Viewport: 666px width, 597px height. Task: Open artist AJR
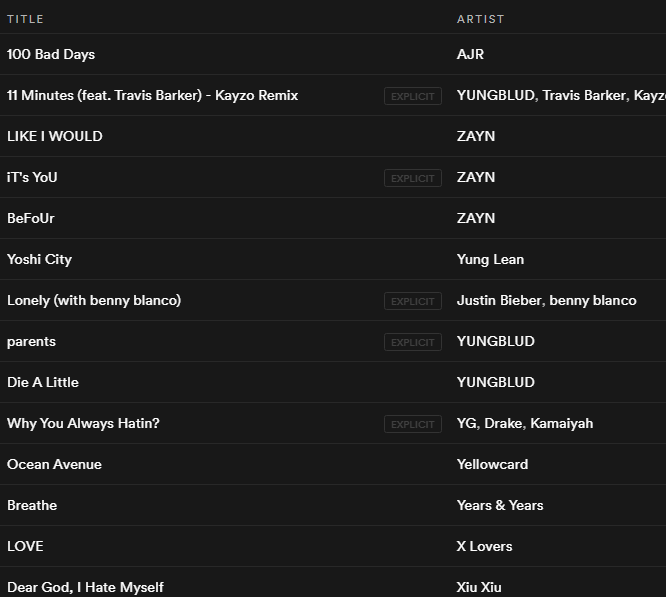pyautogui.click(x=470, y=54)
